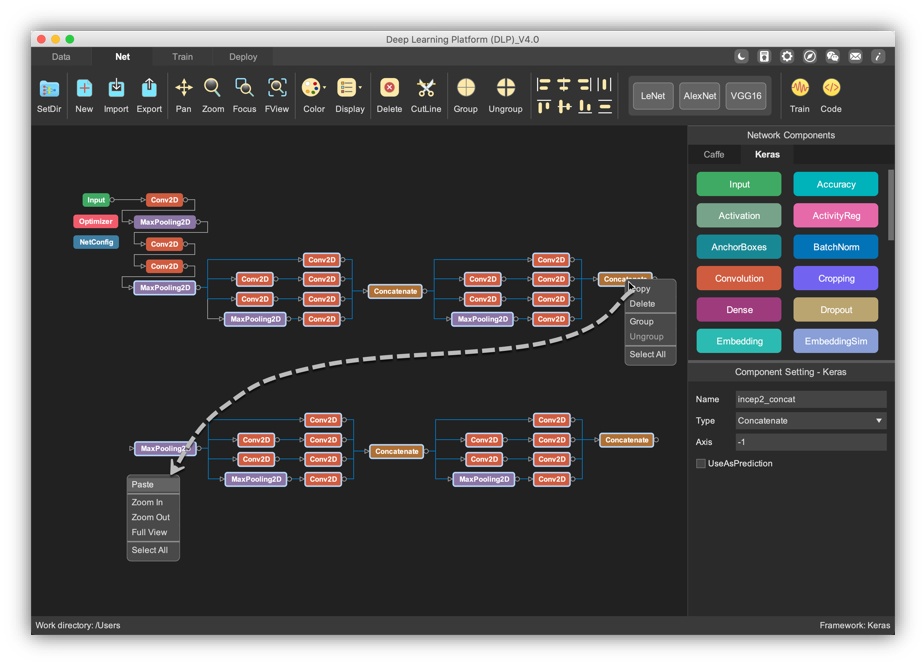
Task: Expand the Display options dropdown
Action: [349, 89]
